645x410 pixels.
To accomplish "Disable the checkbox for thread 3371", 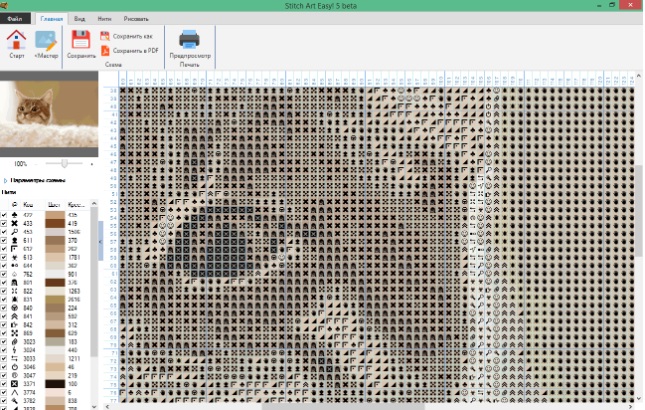I will (x=4, y=383).
